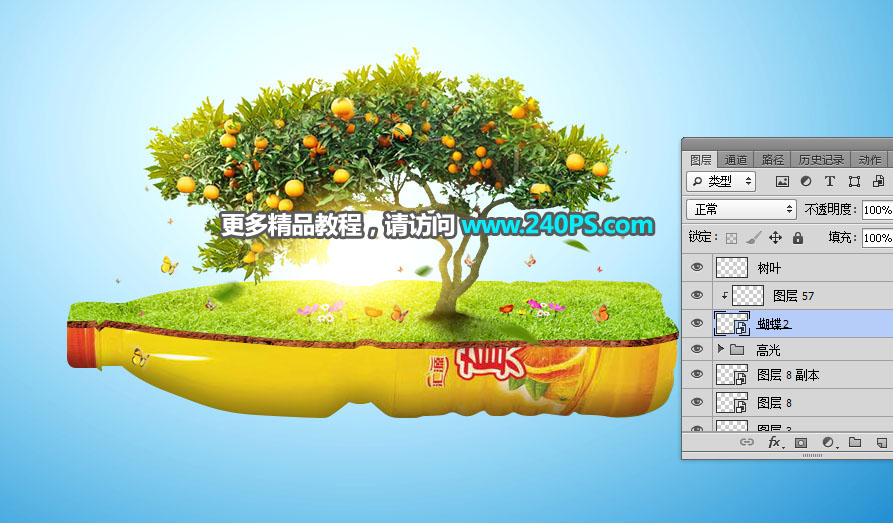Click the 不透明度 opacity value field
Viewport: 893px width, 523px height.
tap(878, 210)
